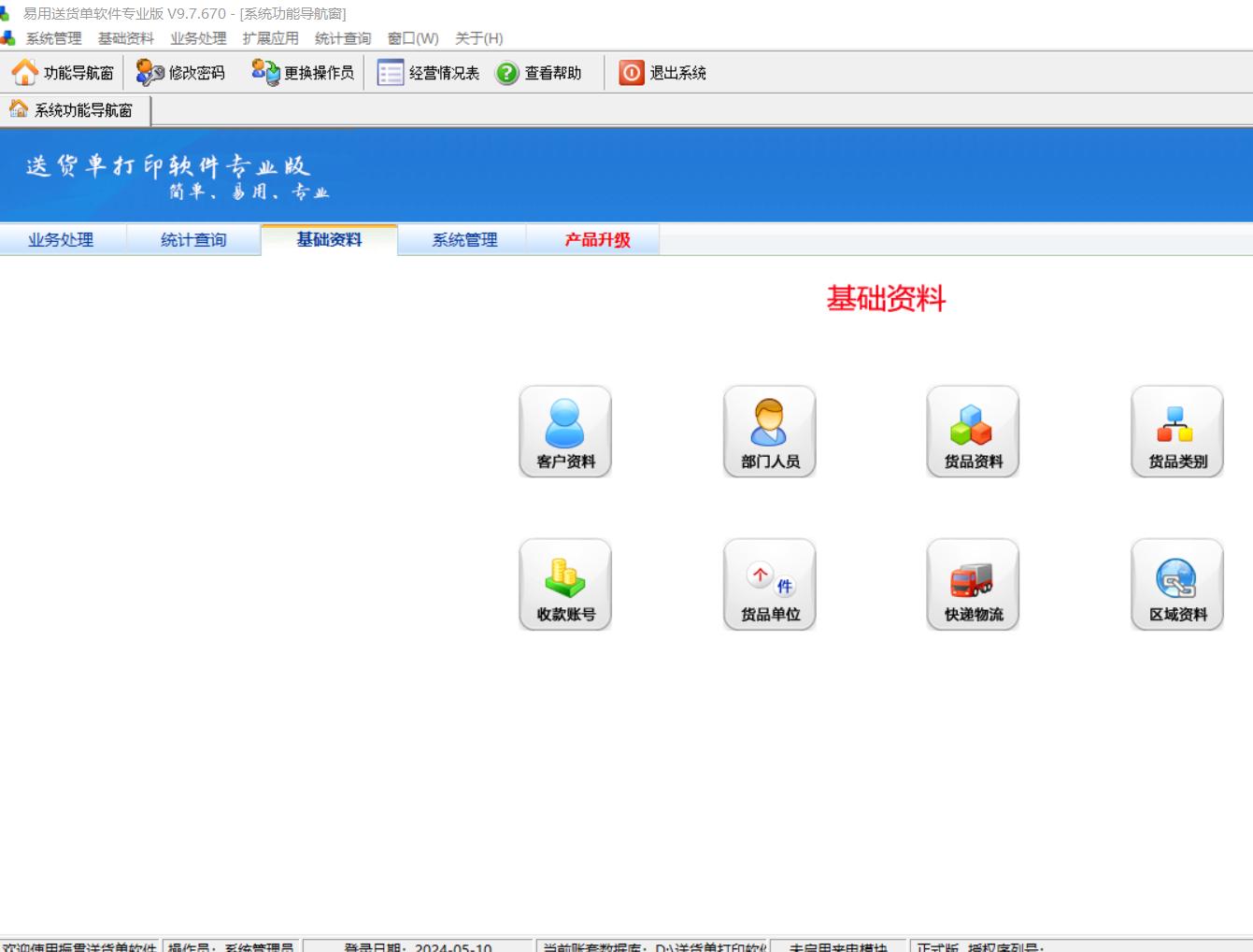Click the 当前账套数据库 status bar entry
The image size is (1253, 952).
click(x=653, y=946)
